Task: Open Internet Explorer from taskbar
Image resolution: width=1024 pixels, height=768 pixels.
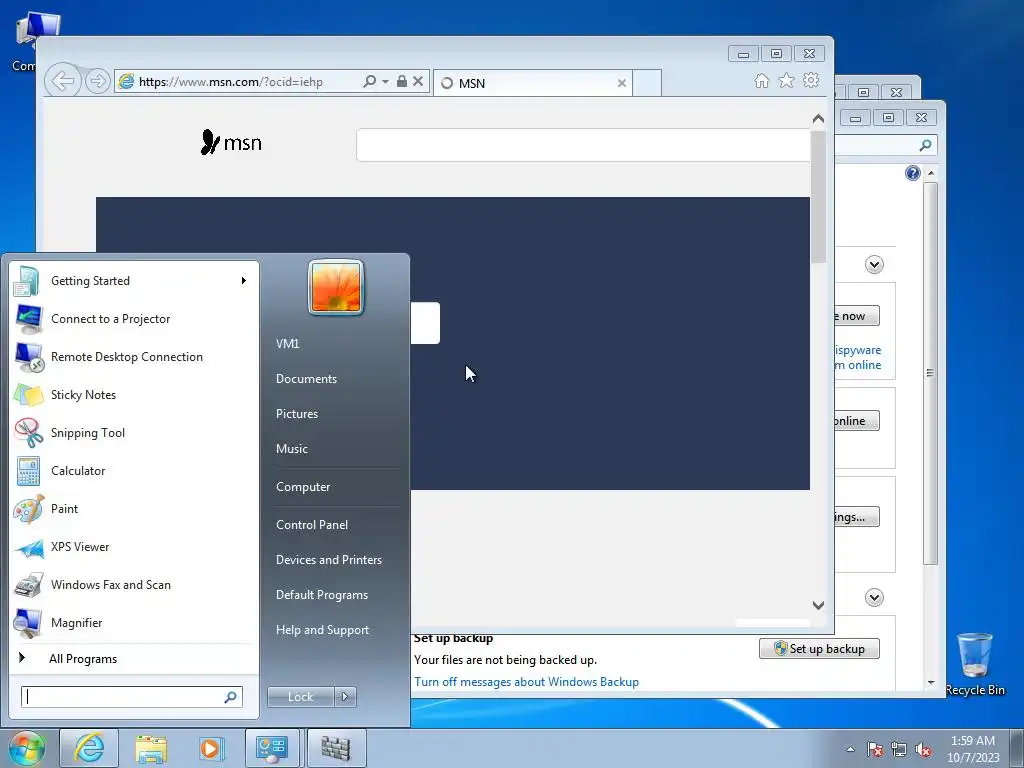Action: 89,748
